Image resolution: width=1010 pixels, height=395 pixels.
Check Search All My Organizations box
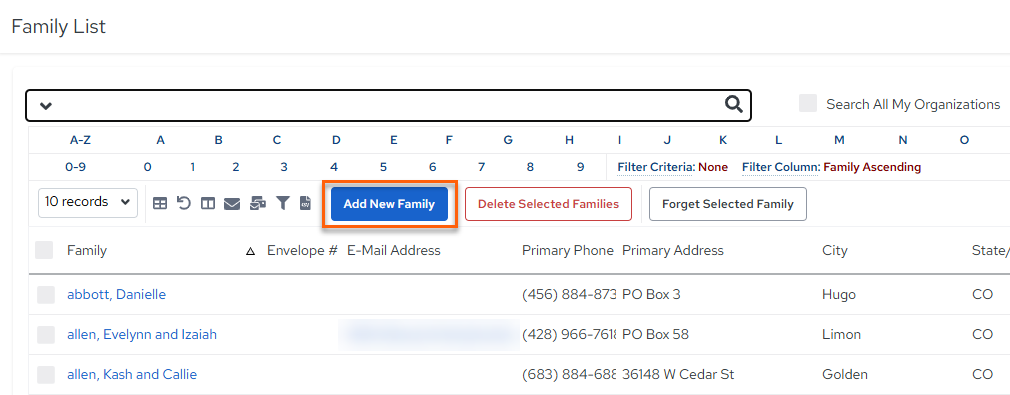808,104
